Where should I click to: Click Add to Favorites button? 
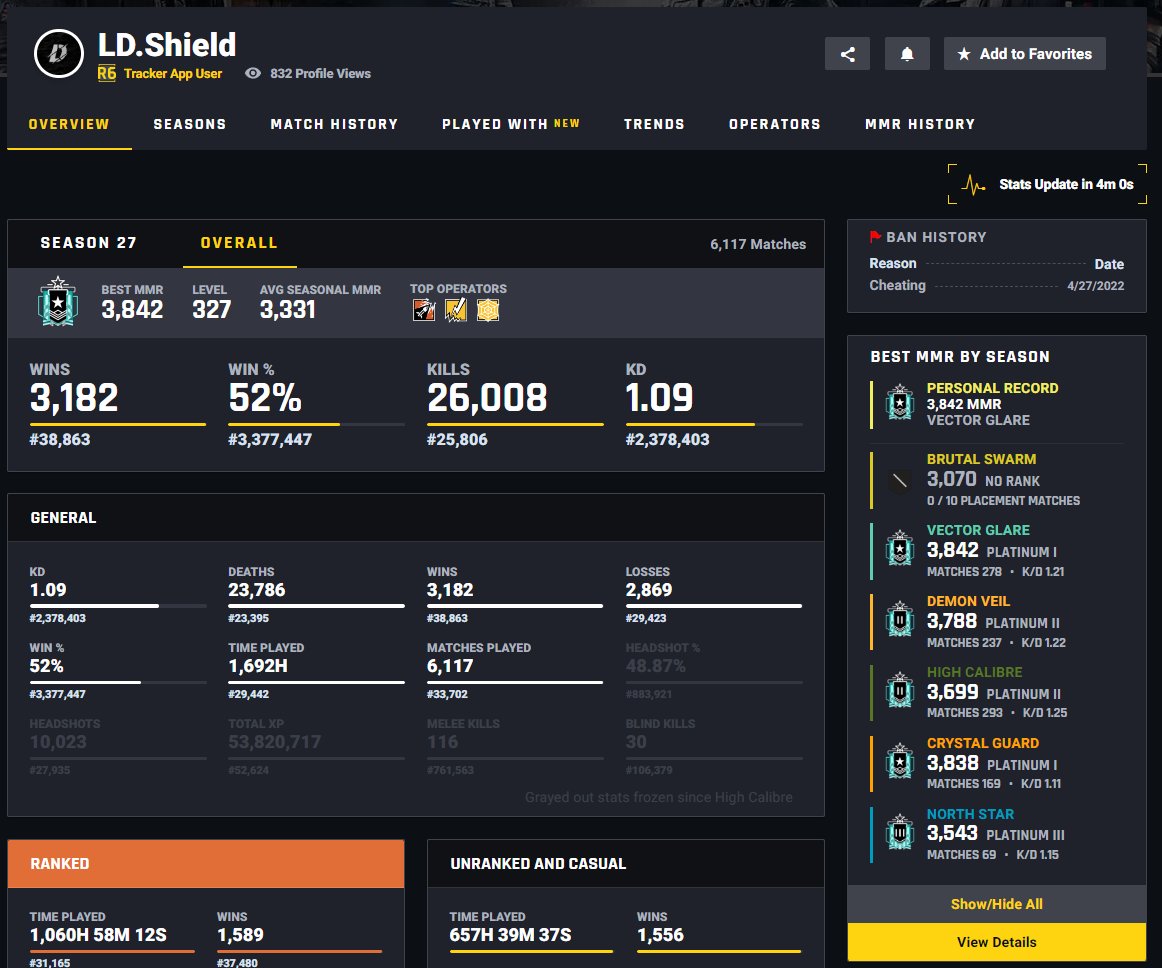coord(1025,53)
